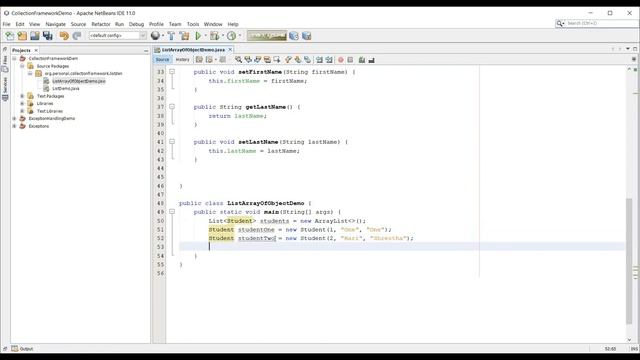Click the New Project toolbar icon
Image resolution: width=640 pixels, height=360 pixels.
22,36
